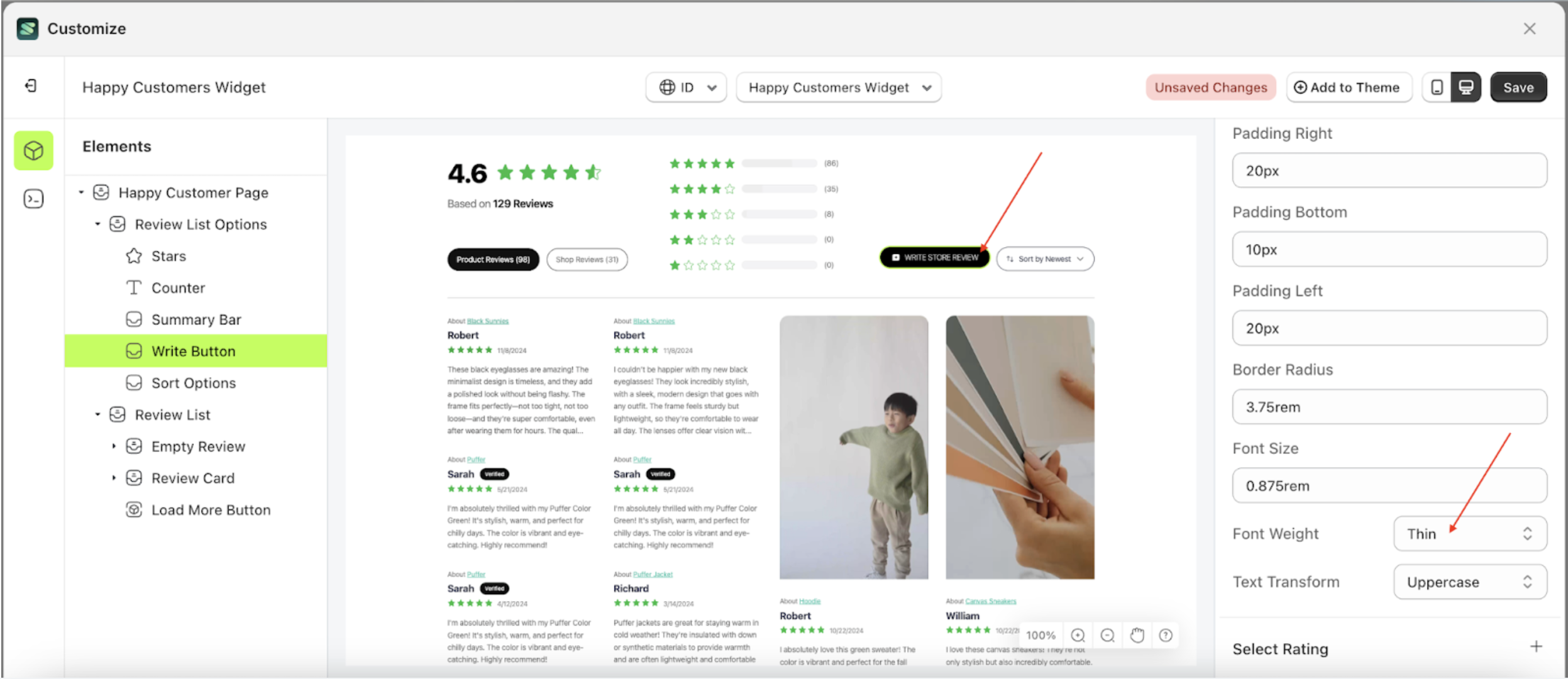Viewport: 1568px width, 679px height.
Task: Click the Add to Theme link
Action: (1349, 87)
